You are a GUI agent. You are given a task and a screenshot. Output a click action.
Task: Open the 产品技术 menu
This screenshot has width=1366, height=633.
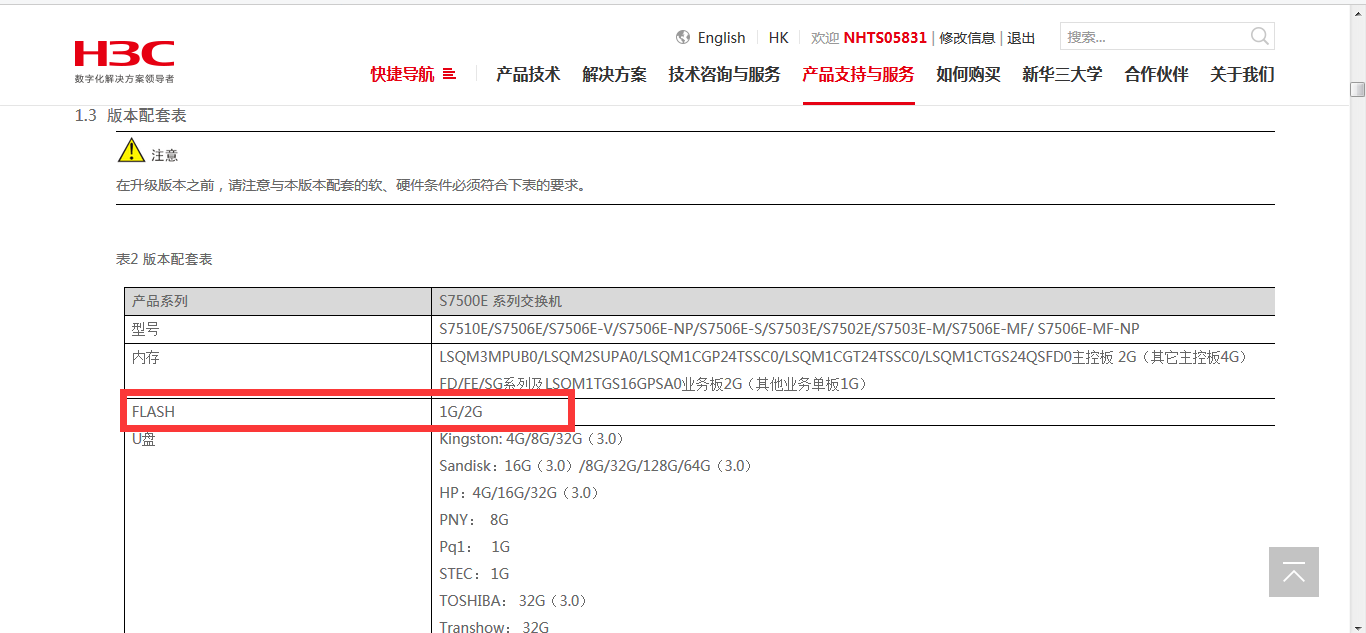[x=528, y=74]
